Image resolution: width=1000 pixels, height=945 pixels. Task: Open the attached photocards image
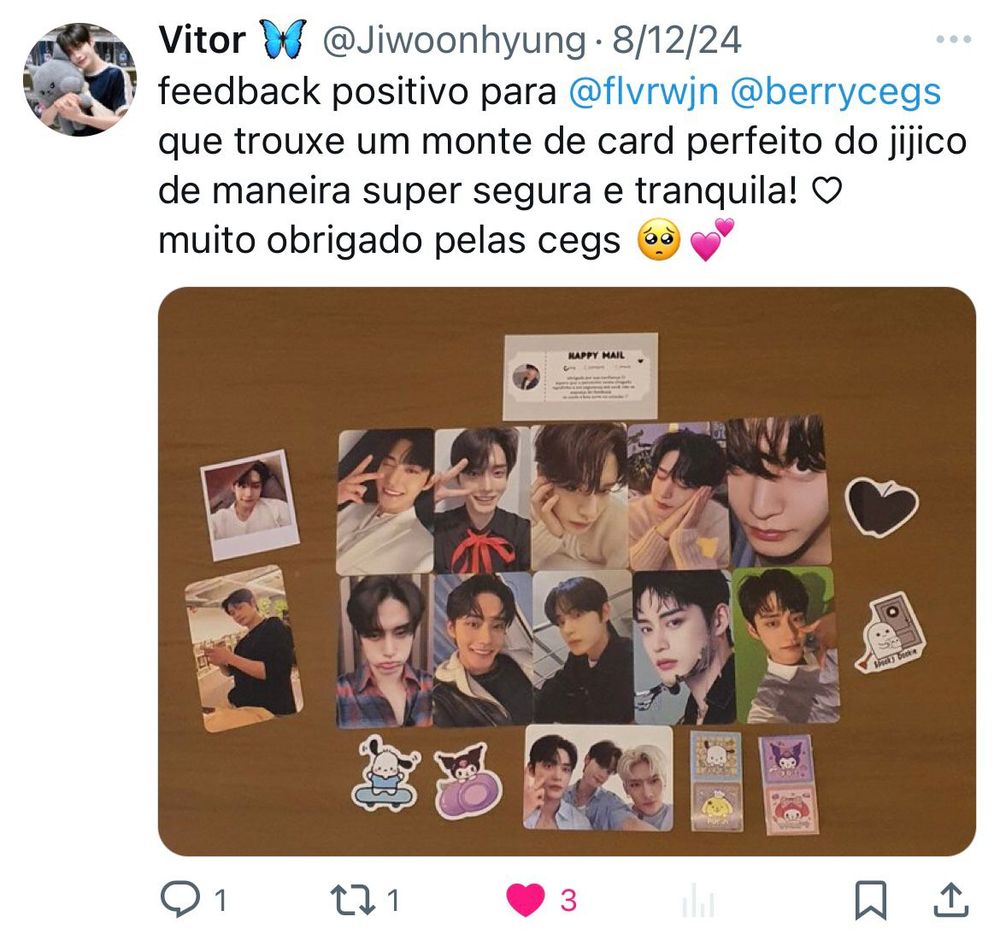(567, 571)
